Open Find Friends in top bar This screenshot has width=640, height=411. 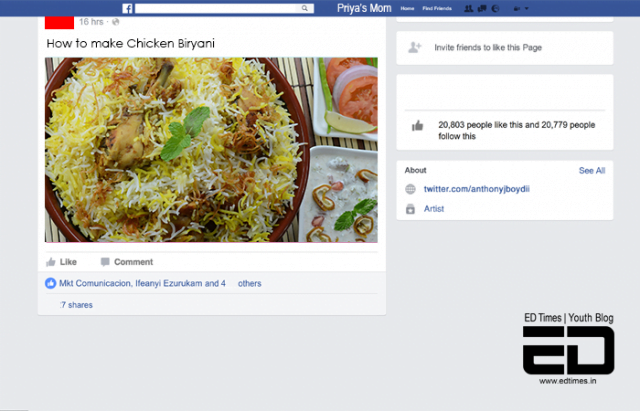pyautogui.click(x=437, y=8)
